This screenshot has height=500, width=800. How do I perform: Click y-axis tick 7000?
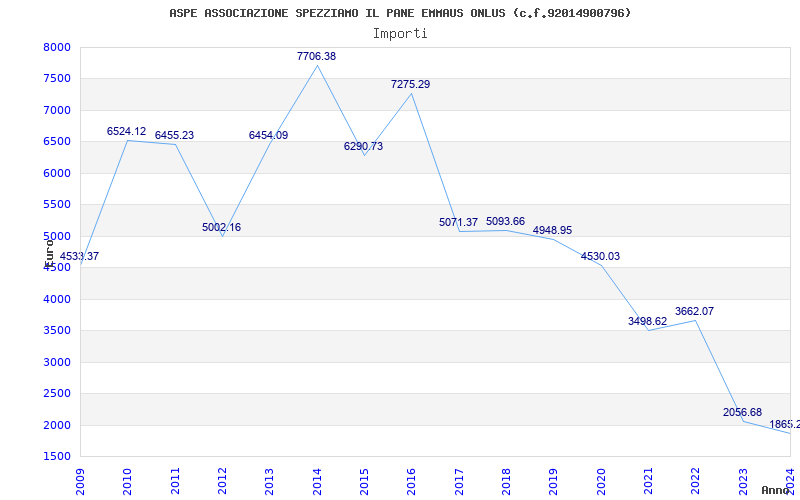coord(57,110)
